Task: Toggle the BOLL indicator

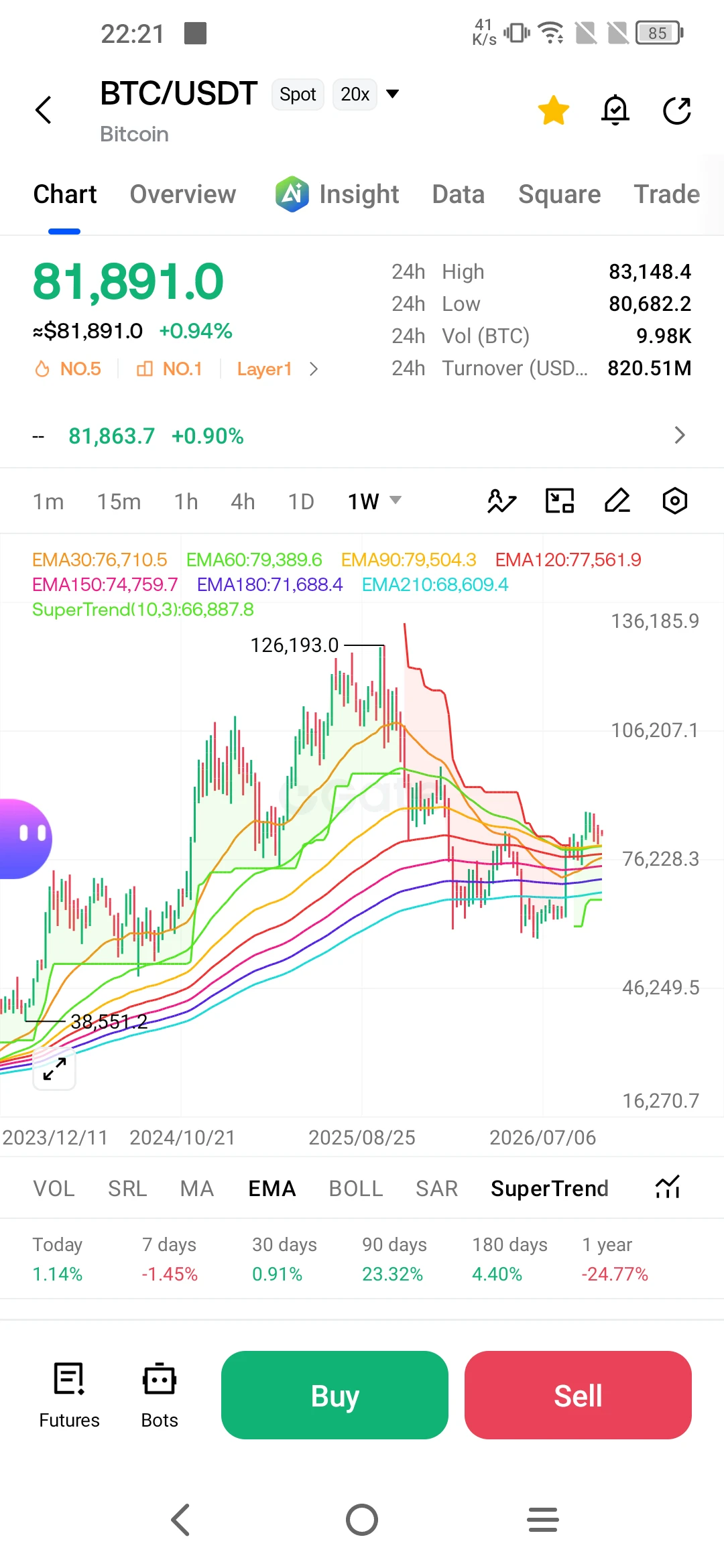Action: click(x=356, y=1189)
